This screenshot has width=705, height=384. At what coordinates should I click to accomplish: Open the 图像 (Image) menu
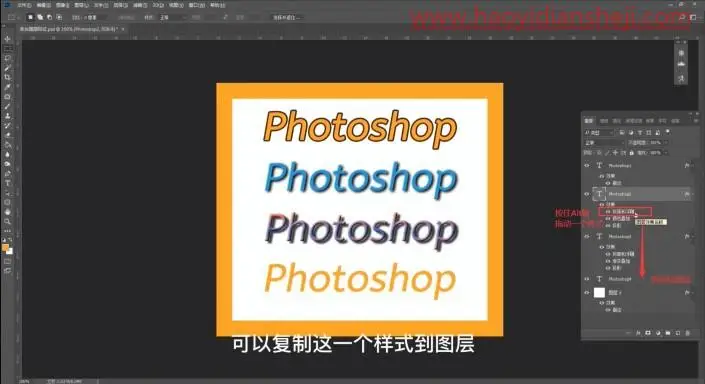62,5
